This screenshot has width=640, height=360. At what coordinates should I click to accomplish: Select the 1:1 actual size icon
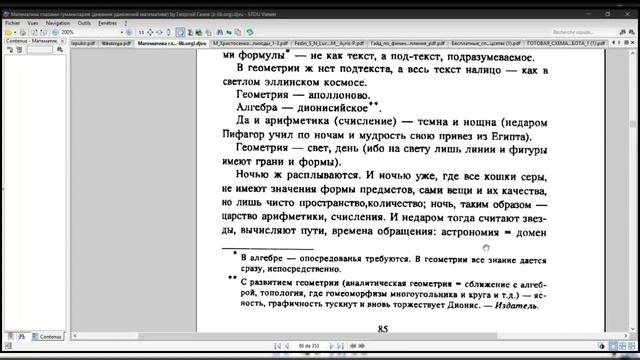click(x=141, y=32)
